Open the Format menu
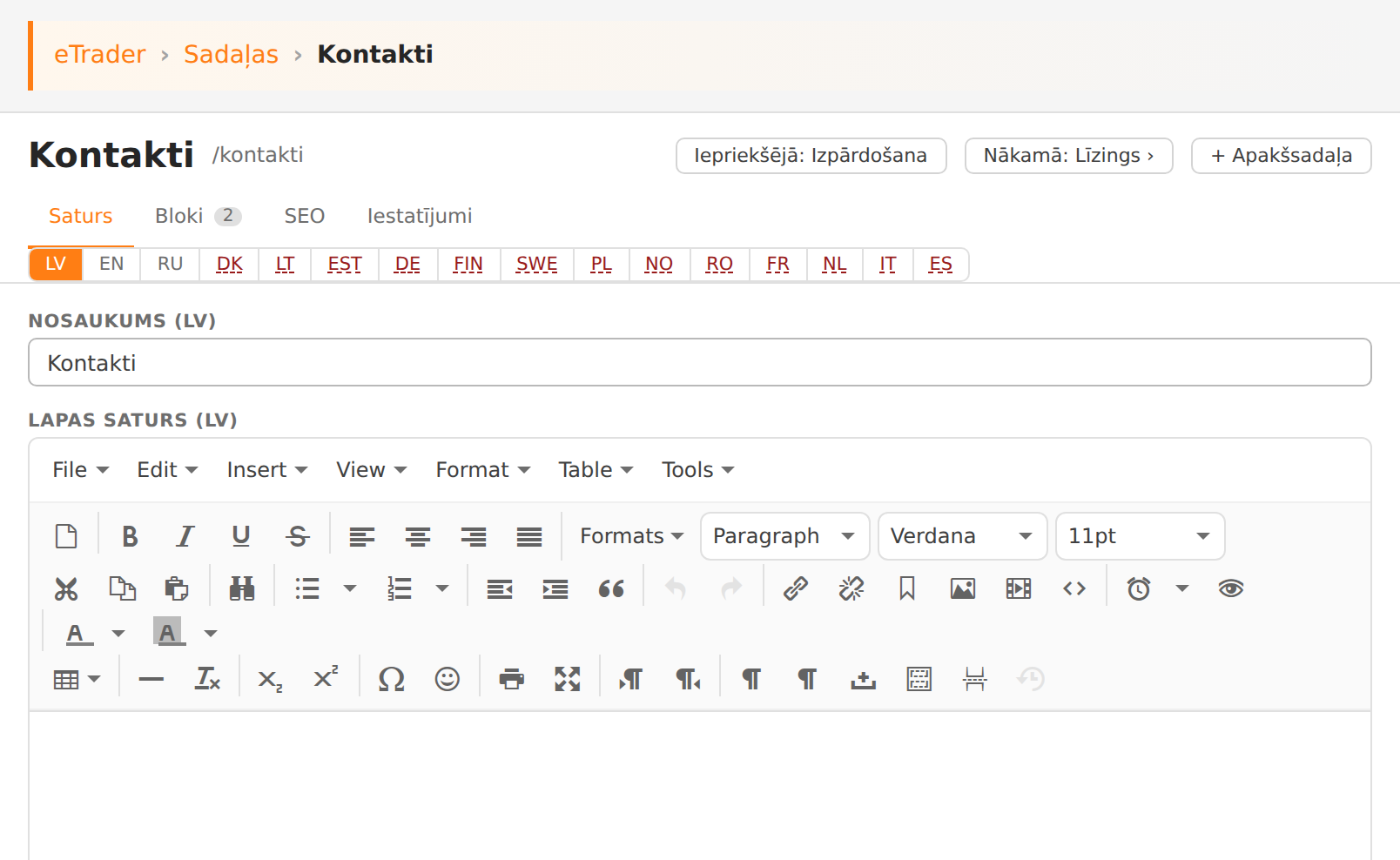This screenshot has height=860, width=1400. pyautogui.click(x=483, y=470)
